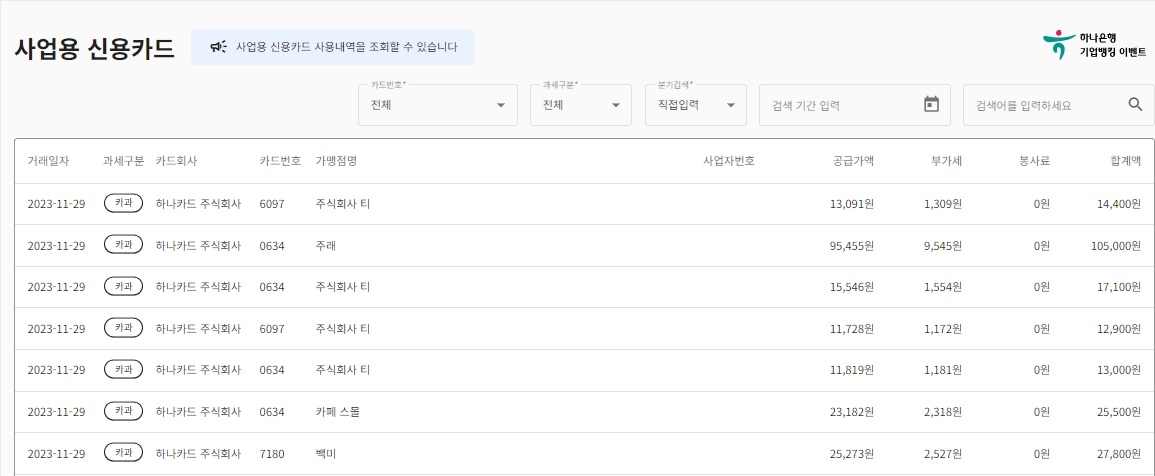Viewport: 1155px width, 476px height.
Task: Click the 가맹점명 column header
Action: pos(336,161)
